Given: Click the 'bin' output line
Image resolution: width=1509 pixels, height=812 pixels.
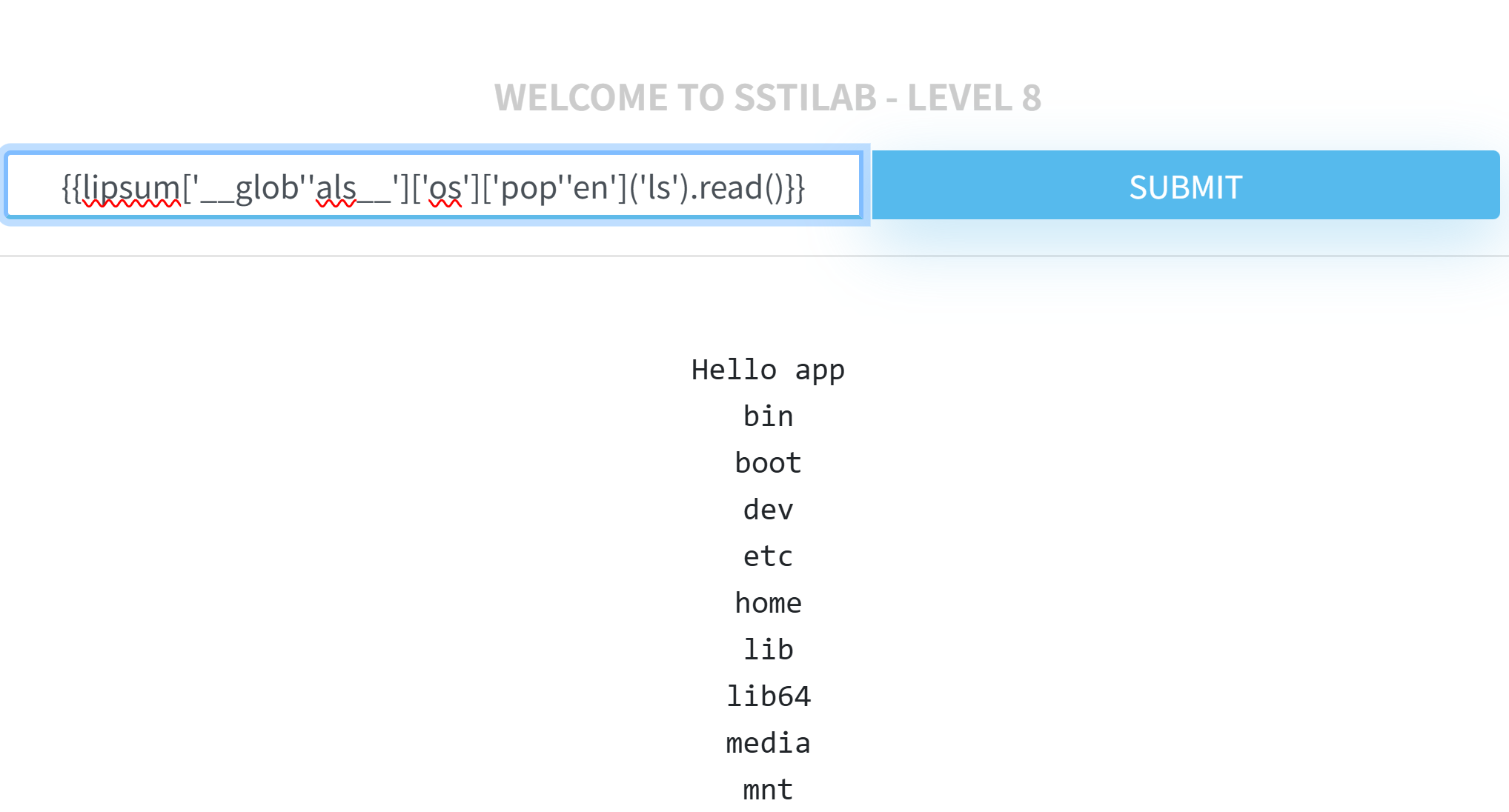Looking at the screenshot, I should [768, 416].
